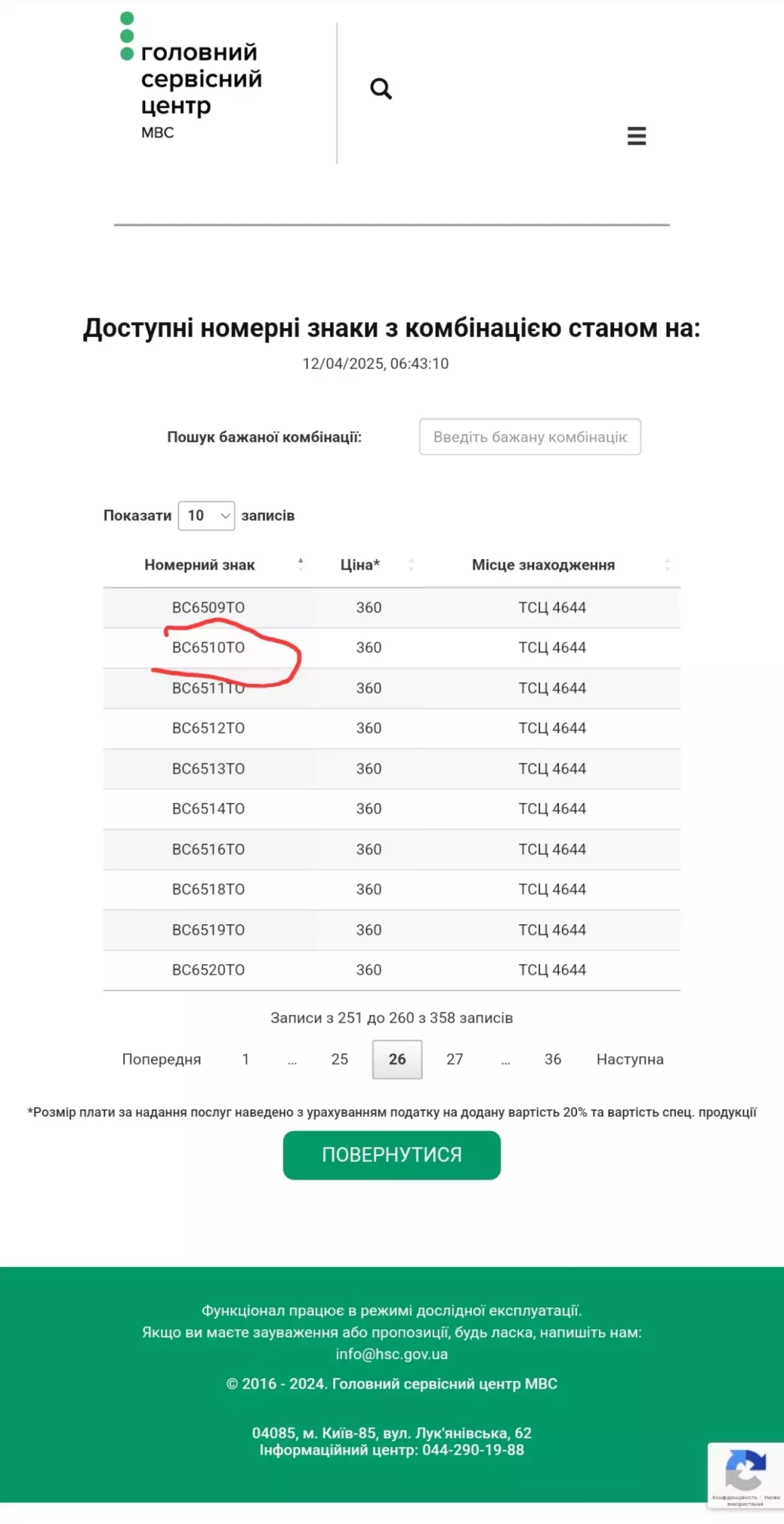Jump to first page 1
The width and height of the screenshot is (784, 1524).
(x=246, y=1059)
